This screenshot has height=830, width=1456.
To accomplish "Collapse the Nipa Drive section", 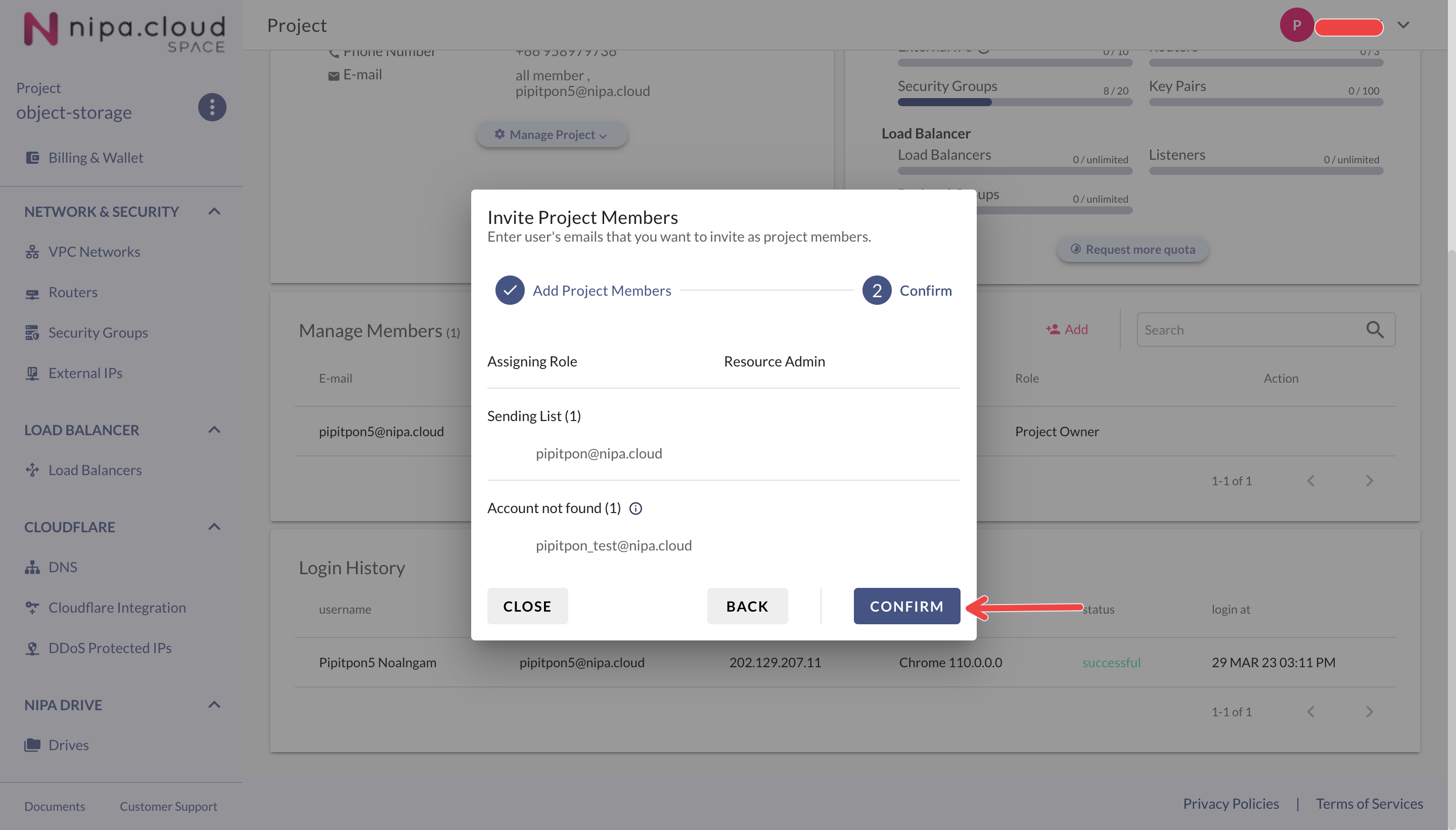I will [x=214, y=705].
